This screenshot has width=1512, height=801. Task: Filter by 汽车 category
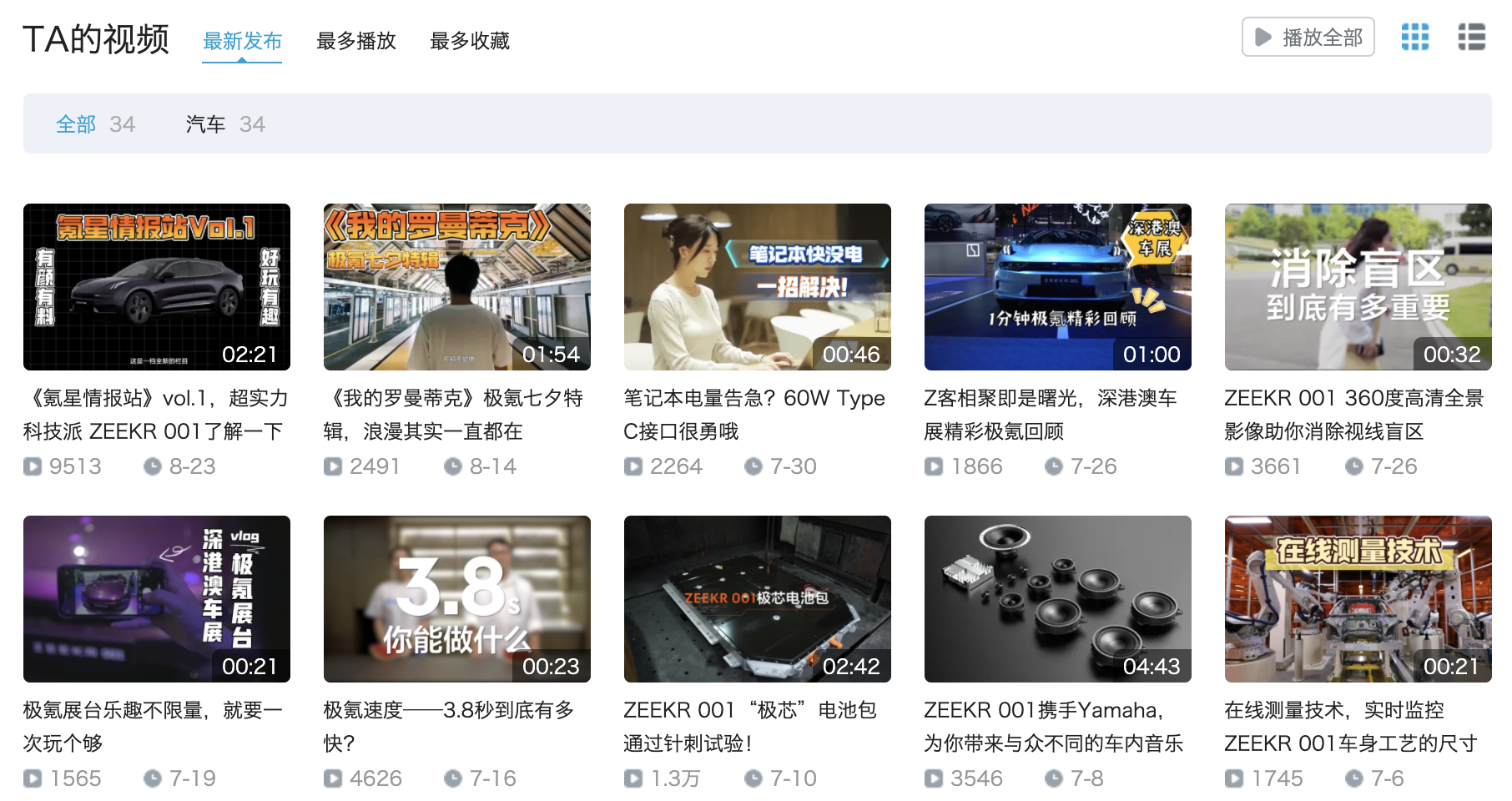tap(225, 124)
